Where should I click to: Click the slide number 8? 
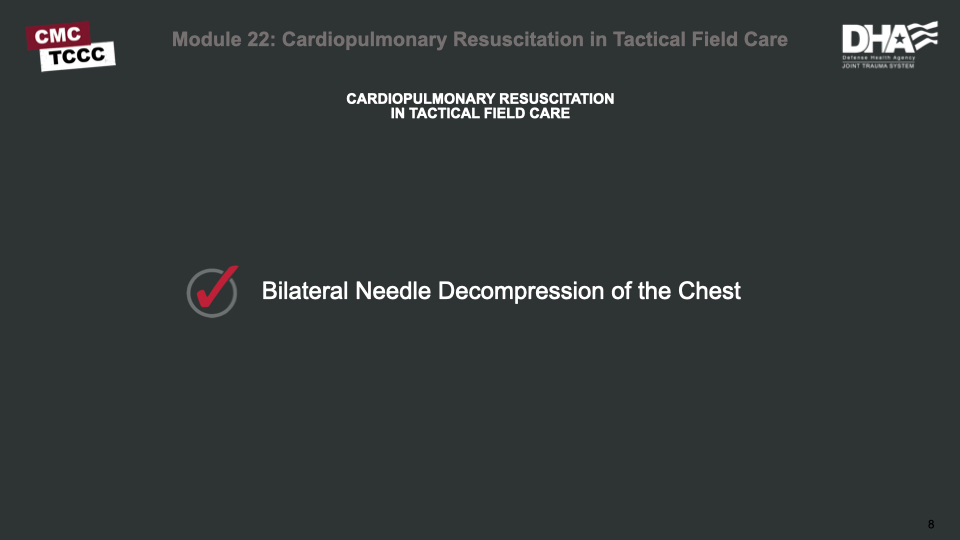coord(931,524)
